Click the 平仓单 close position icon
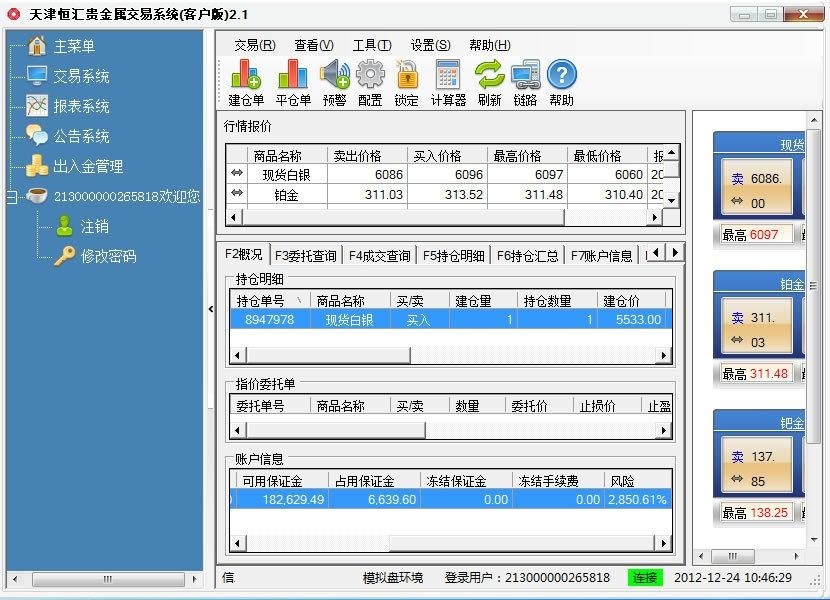The height and width of the screenshot is (600, 830). [293, 76]
